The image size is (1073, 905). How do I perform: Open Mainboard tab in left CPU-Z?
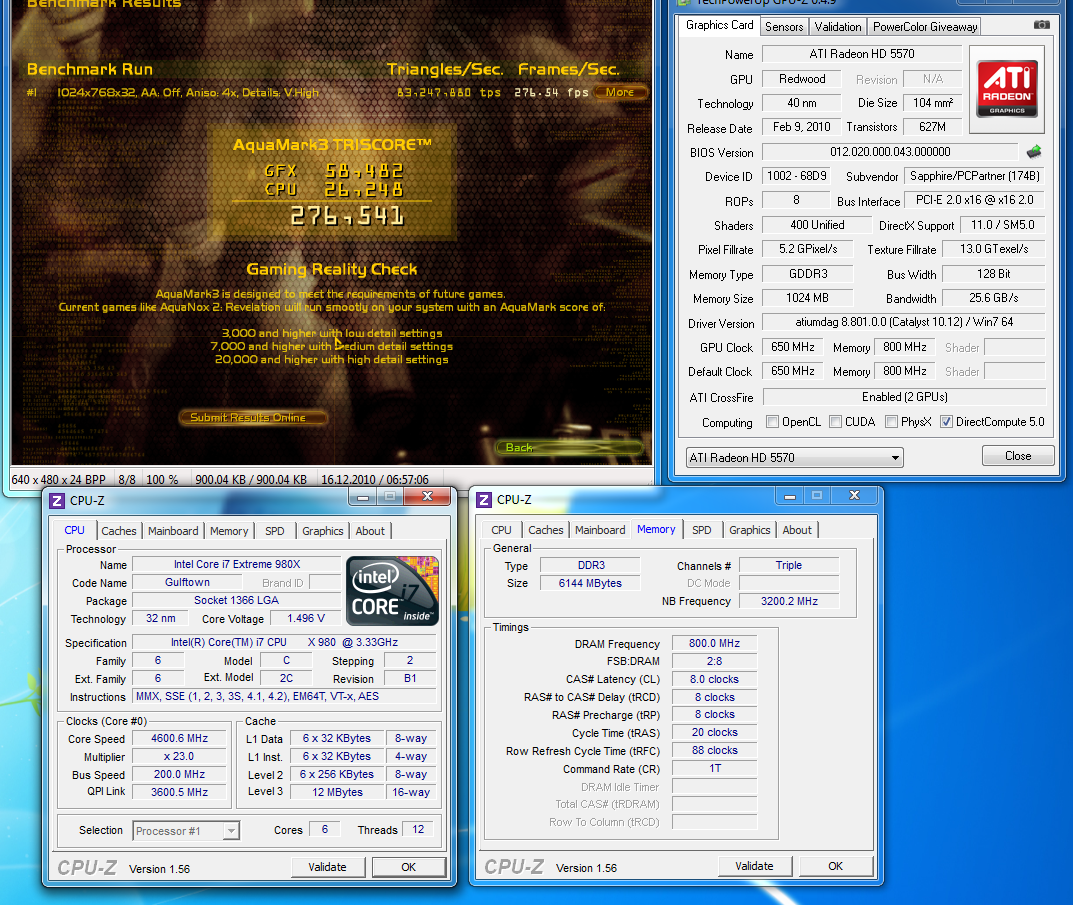tap(172, 531)
